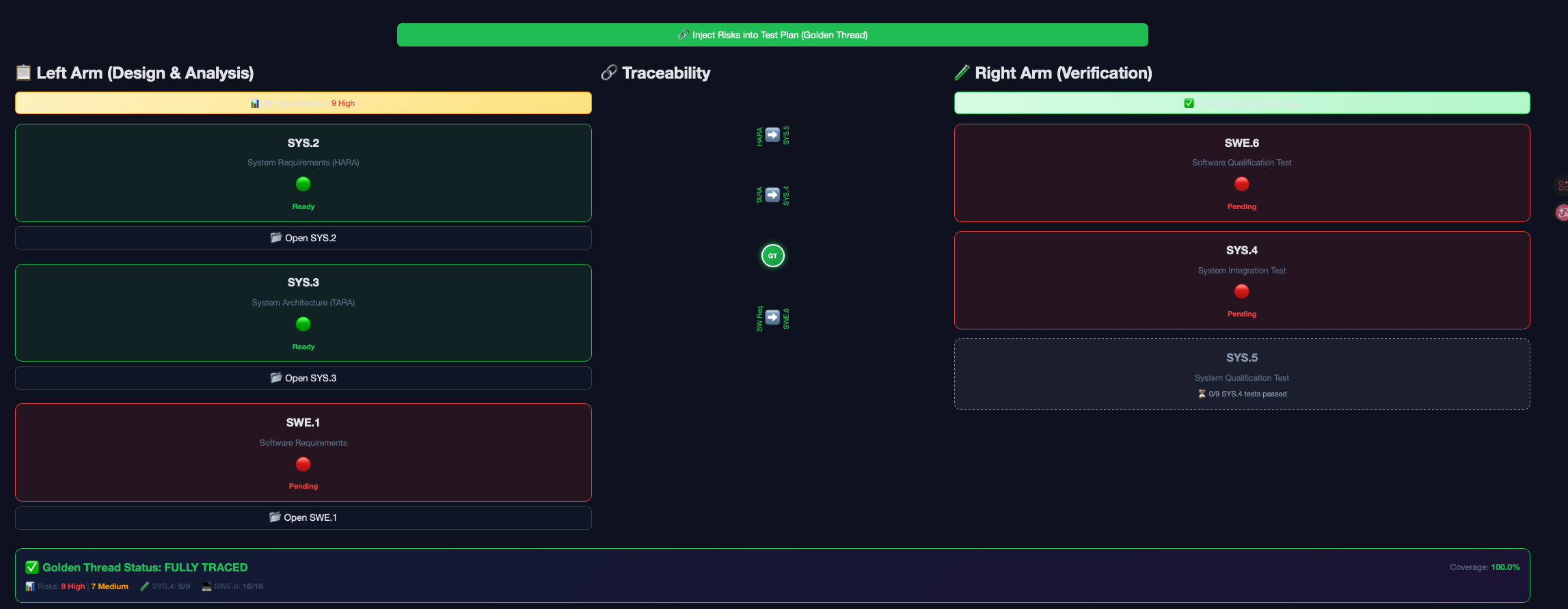Click the green checkmark beside Golden Thread Status
Image resolution: width=1568 pixels, height=609 pixels.
(31, 567)
